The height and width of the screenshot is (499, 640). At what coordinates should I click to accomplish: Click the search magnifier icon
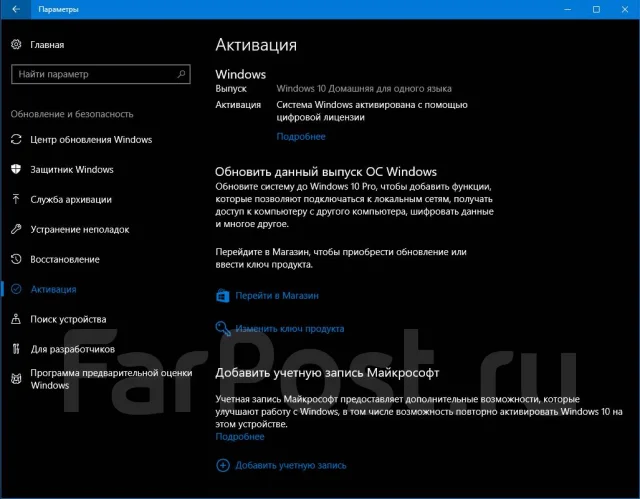coord(181,74)
